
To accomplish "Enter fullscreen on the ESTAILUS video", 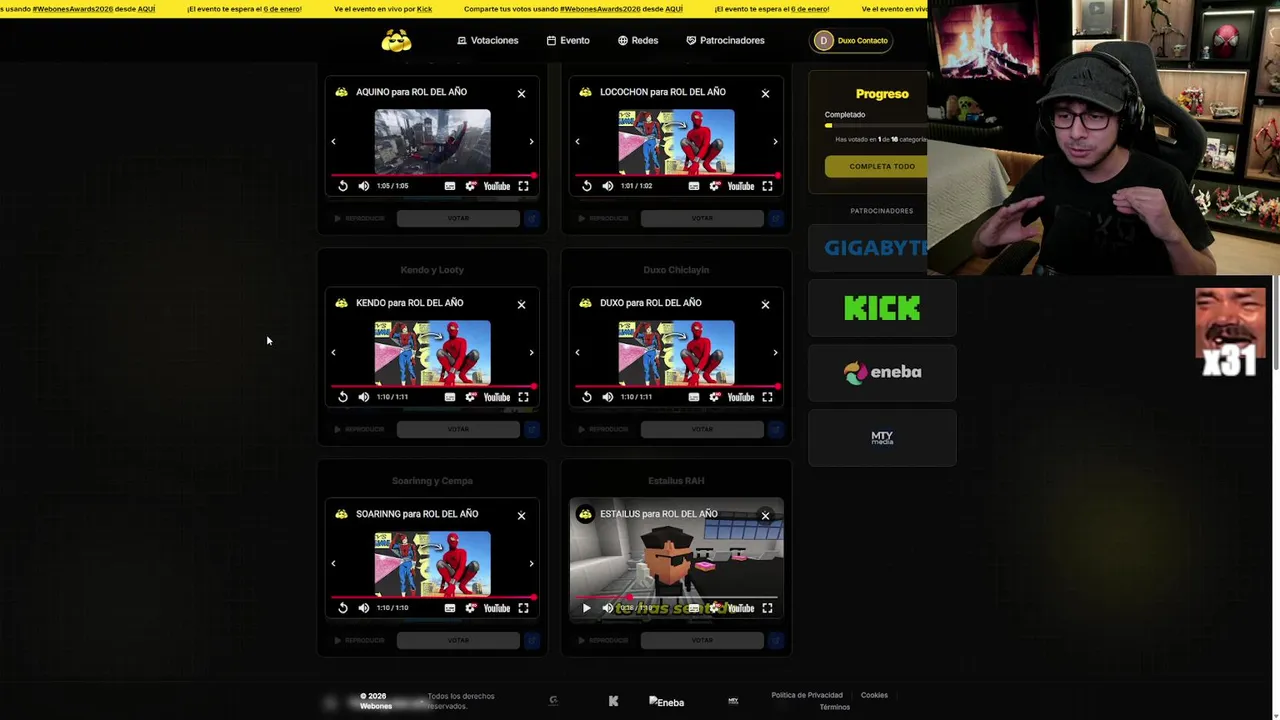I will pyautogui.click(x=767, y=608).
